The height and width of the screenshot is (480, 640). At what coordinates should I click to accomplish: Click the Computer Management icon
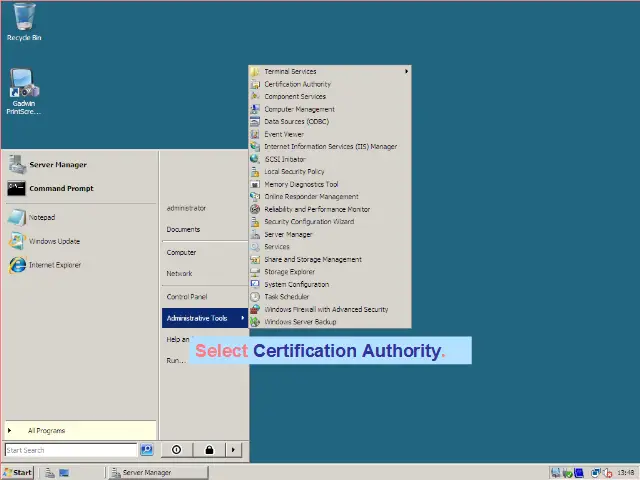click(255, 109)
